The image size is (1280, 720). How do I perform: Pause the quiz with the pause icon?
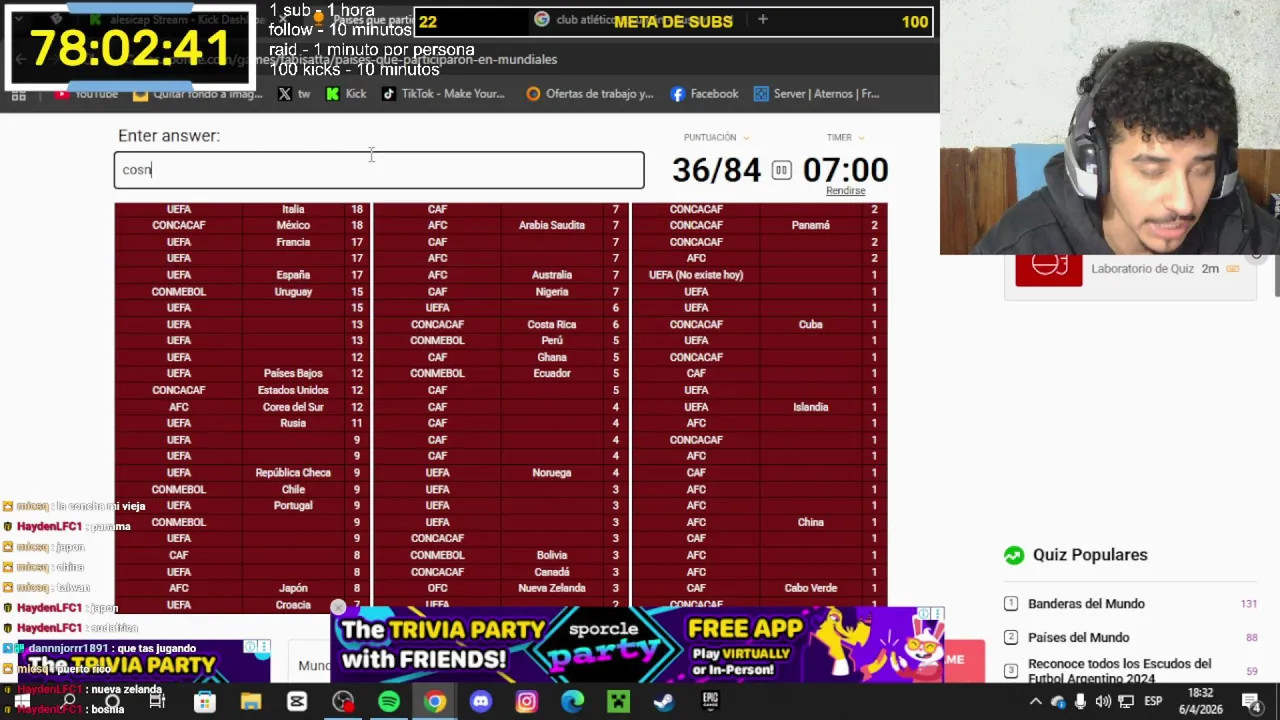[x=782, y=170]
